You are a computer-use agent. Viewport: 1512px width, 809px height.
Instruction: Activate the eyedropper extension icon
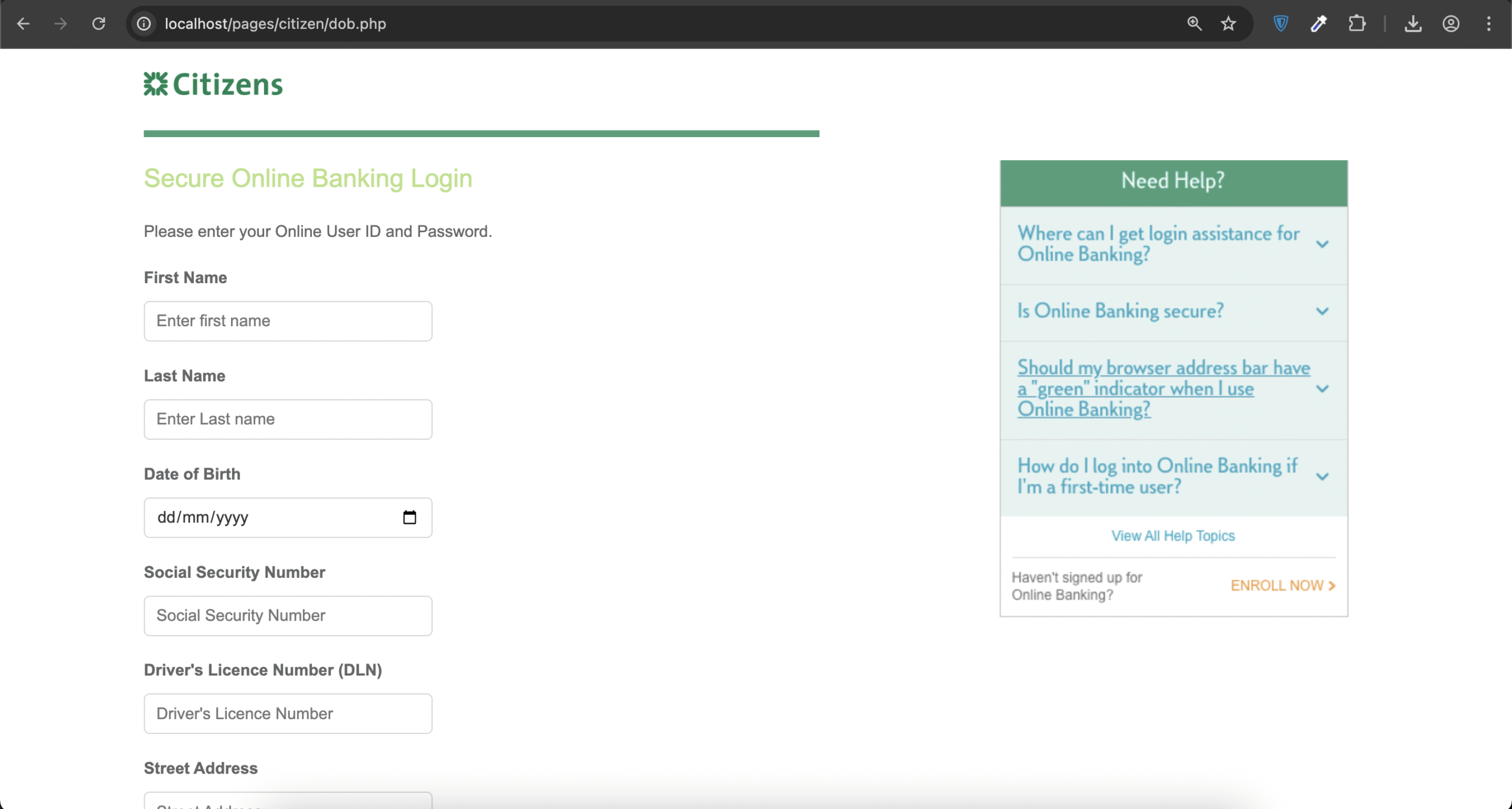[1319, 24]
